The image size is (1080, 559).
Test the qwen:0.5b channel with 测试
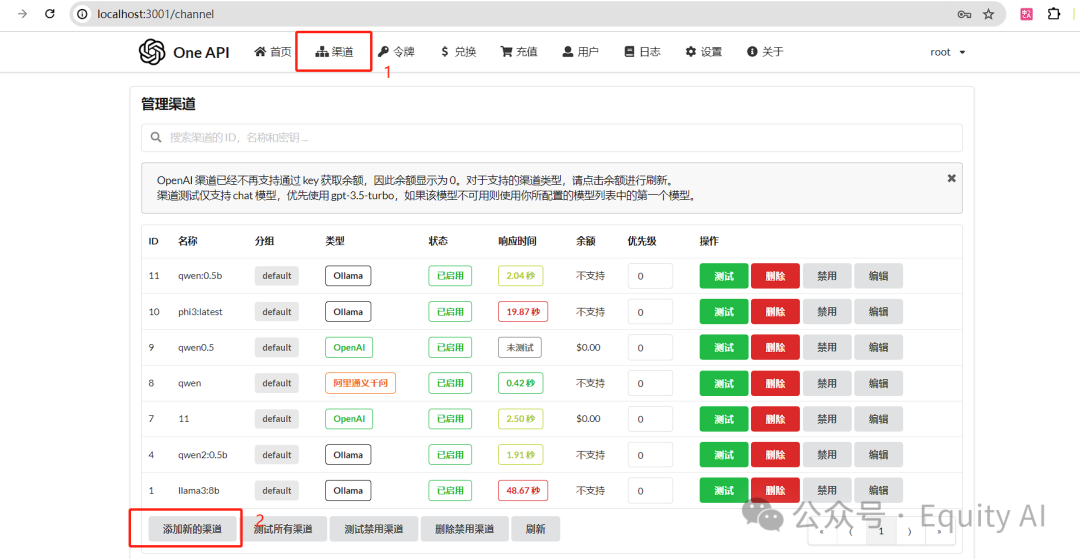pos(724,276)
